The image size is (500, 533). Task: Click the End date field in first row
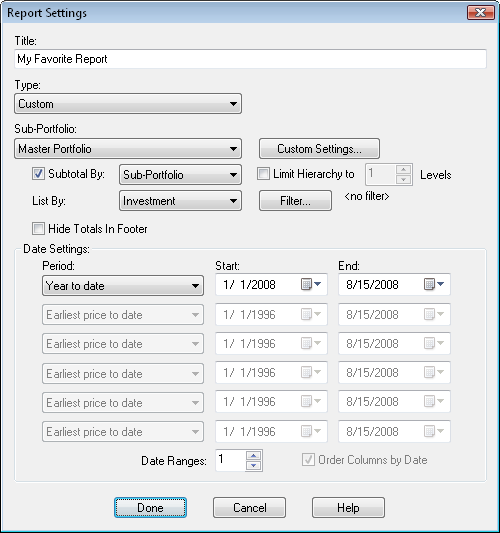click(394, 284)
